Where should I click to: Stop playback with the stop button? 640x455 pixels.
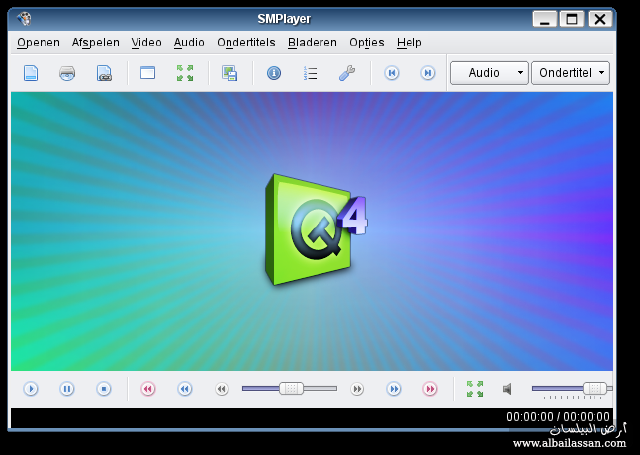(x=104, y=389)
